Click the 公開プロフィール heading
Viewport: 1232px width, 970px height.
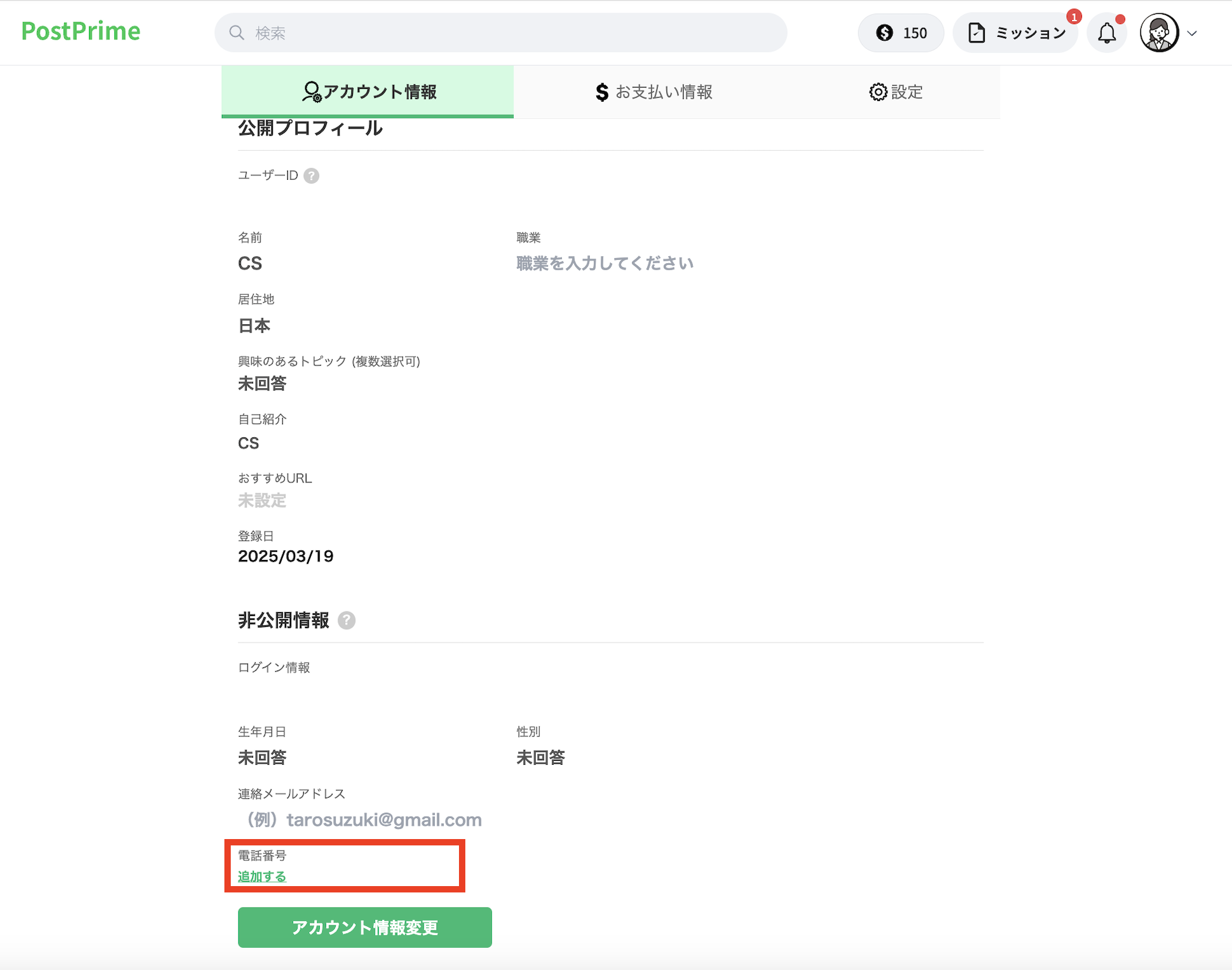pos(310,128)
